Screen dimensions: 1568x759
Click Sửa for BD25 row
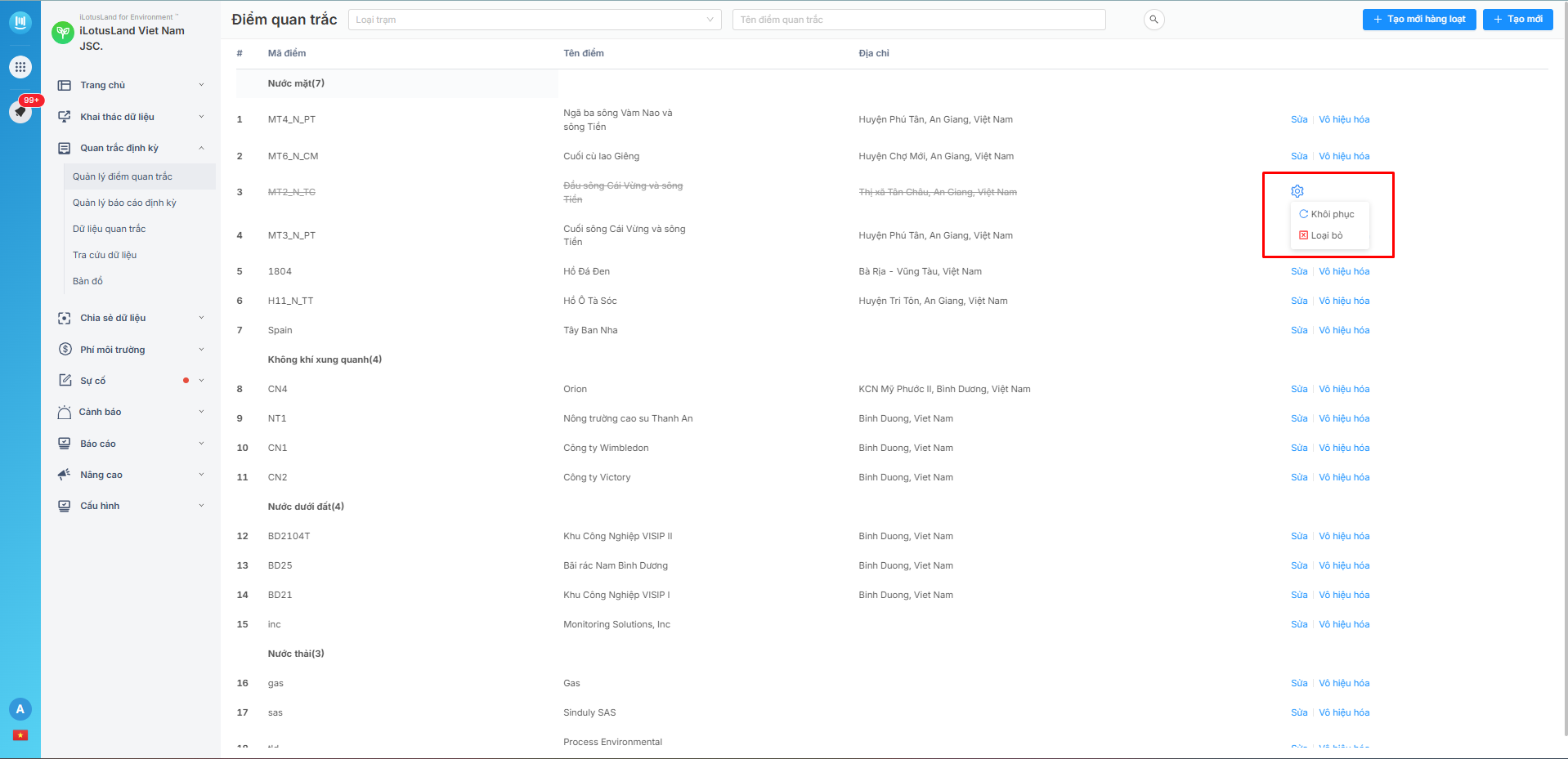(1299, 565)
